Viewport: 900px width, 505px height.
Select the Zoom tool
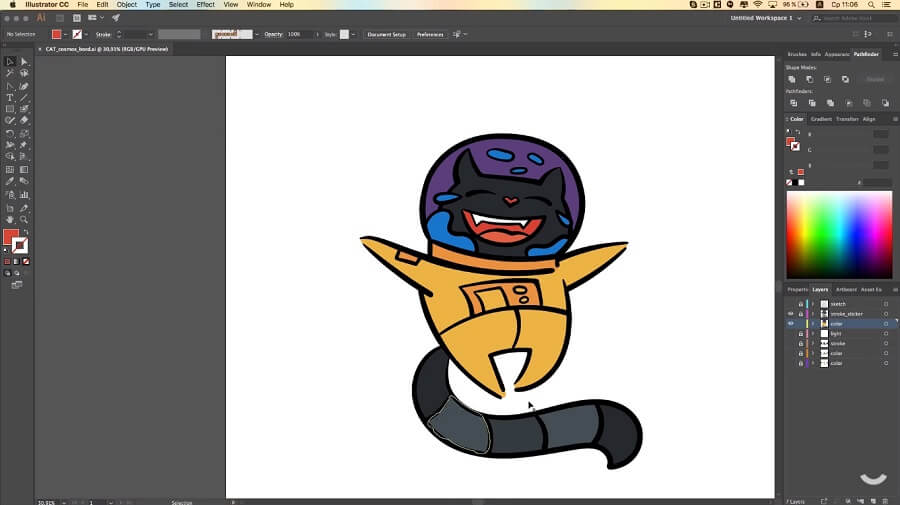pyautogui.click(x=24, y=218)
